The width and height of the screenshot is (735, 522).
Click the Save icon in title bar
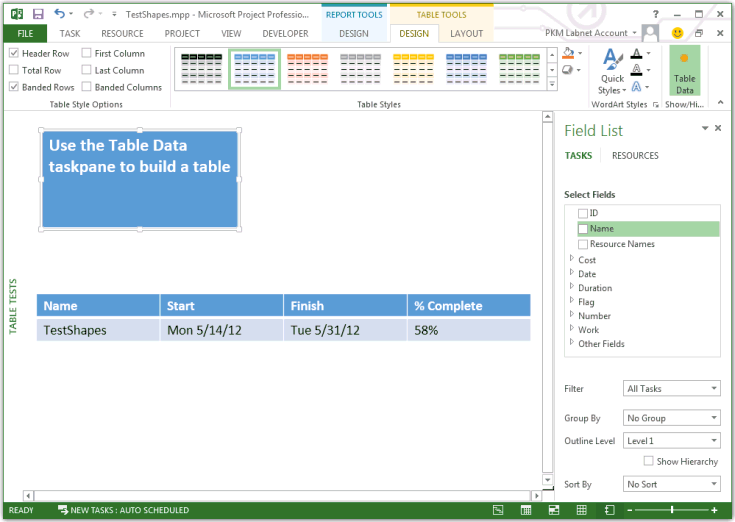point(38,14)
